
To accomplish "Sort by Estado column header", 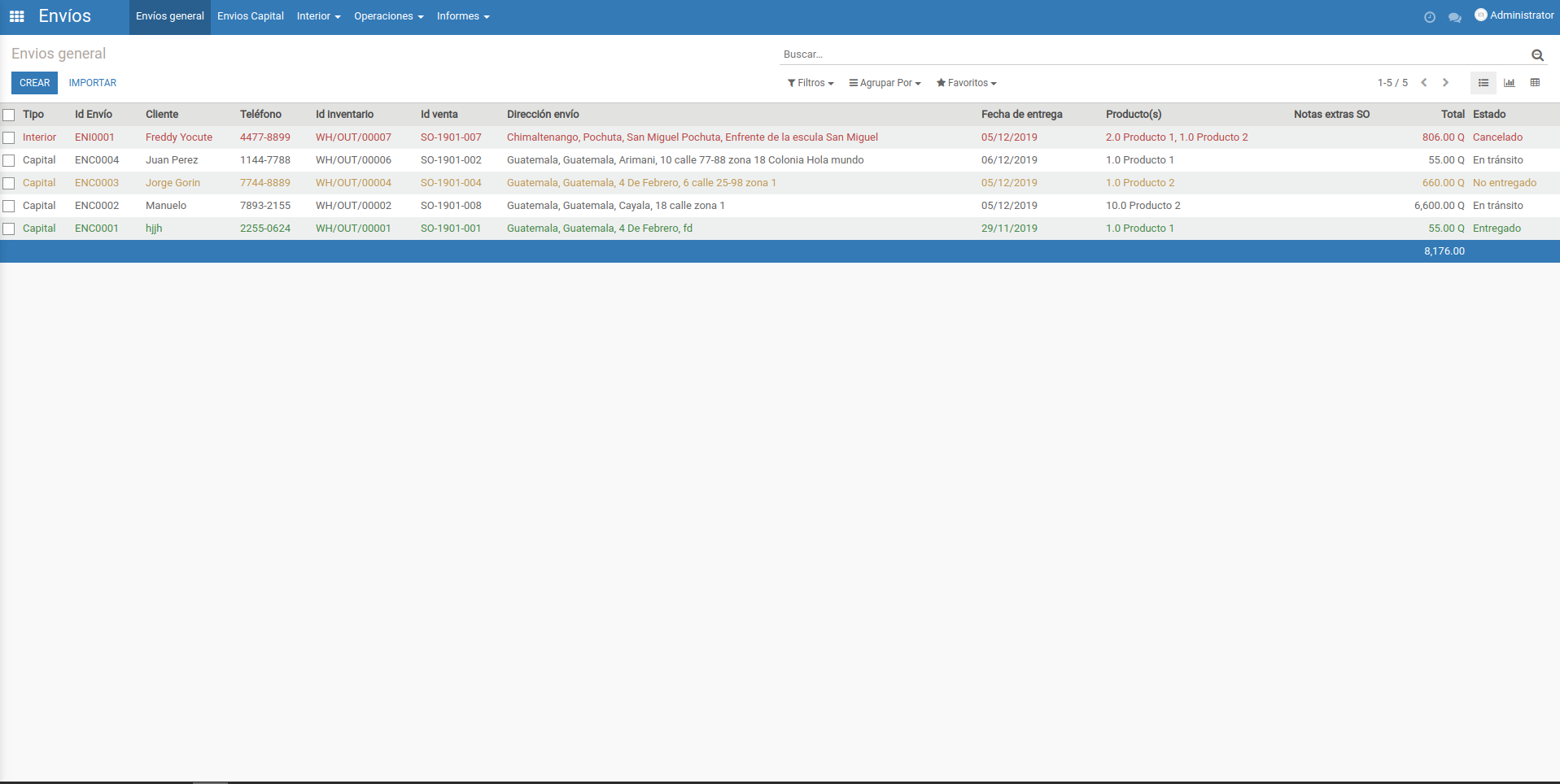I will click(x=1489, y=115).
